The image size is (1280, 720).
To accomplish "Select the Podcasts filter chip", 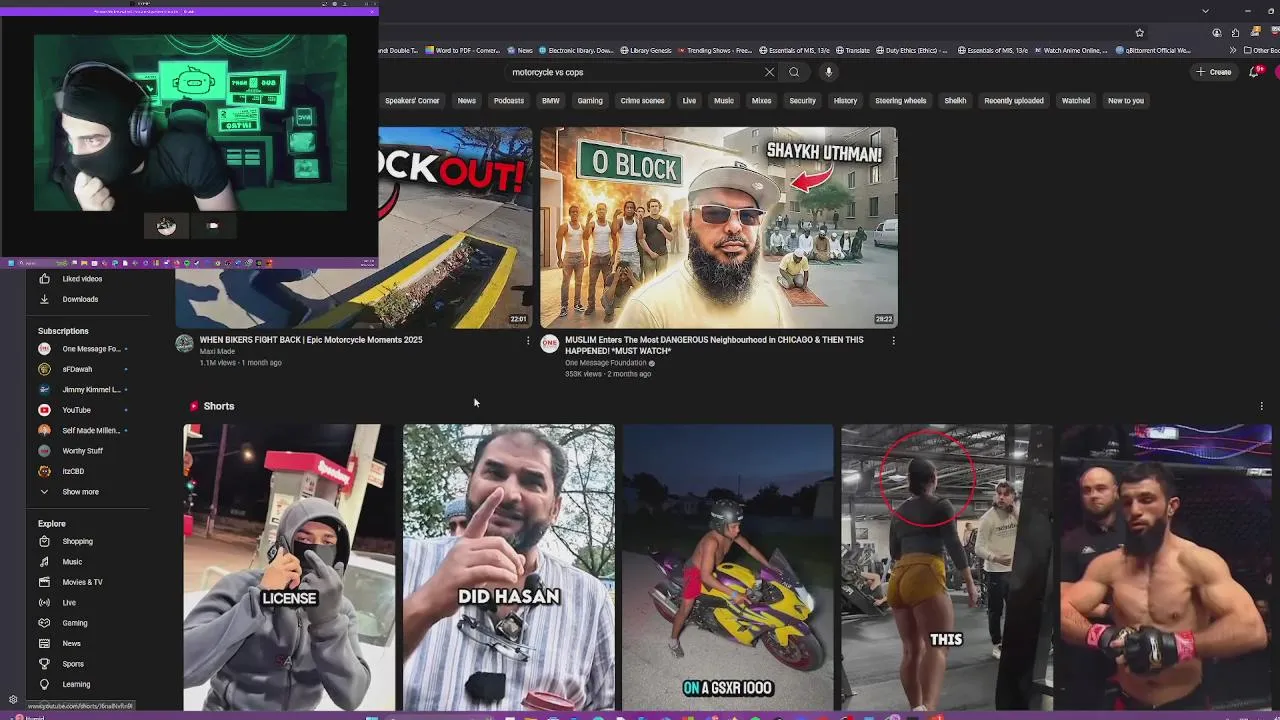I will coord(508,100).
